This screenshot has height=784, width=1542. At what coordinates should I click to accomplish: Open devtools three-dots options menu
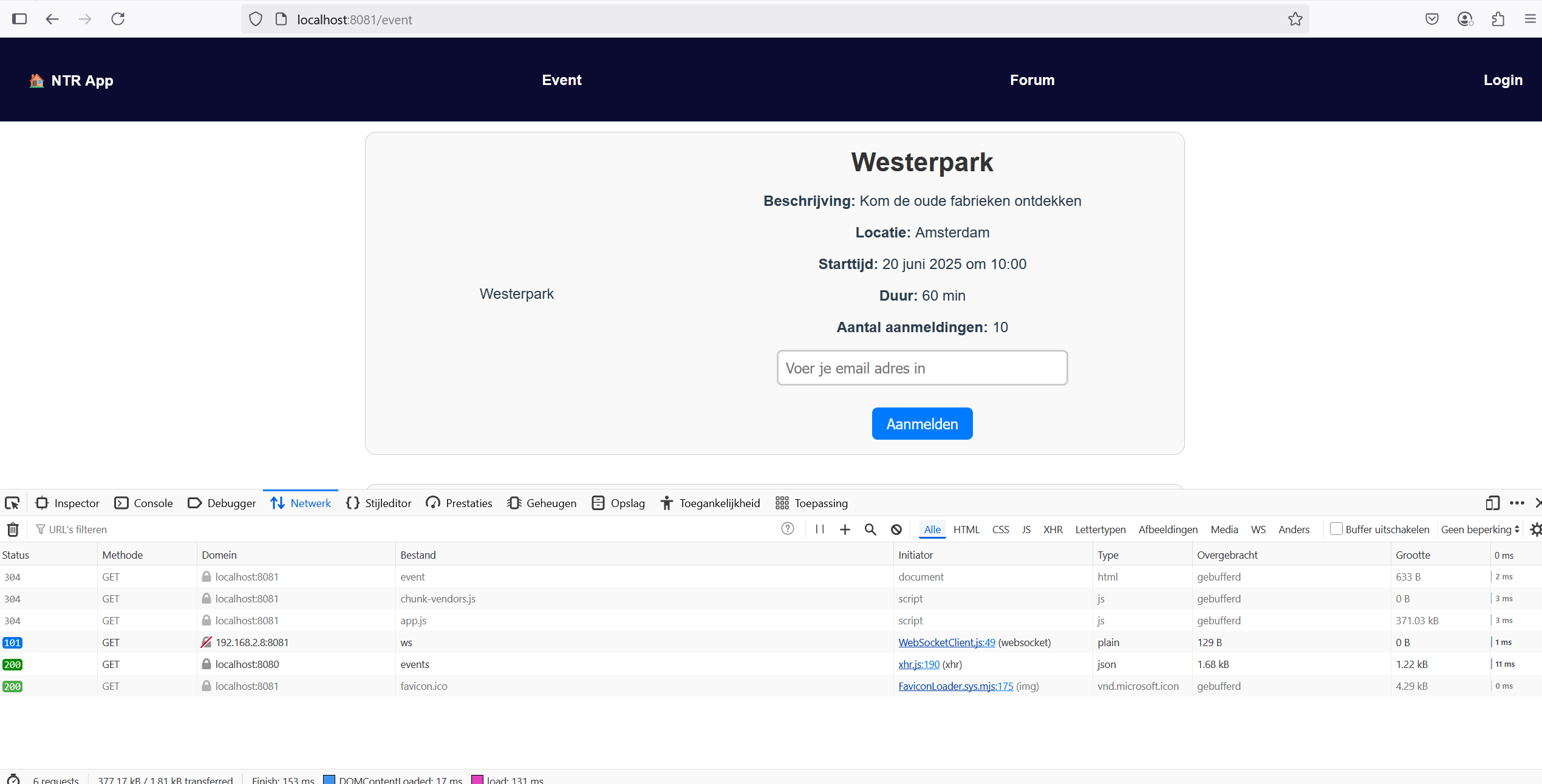pos(1516,503)
